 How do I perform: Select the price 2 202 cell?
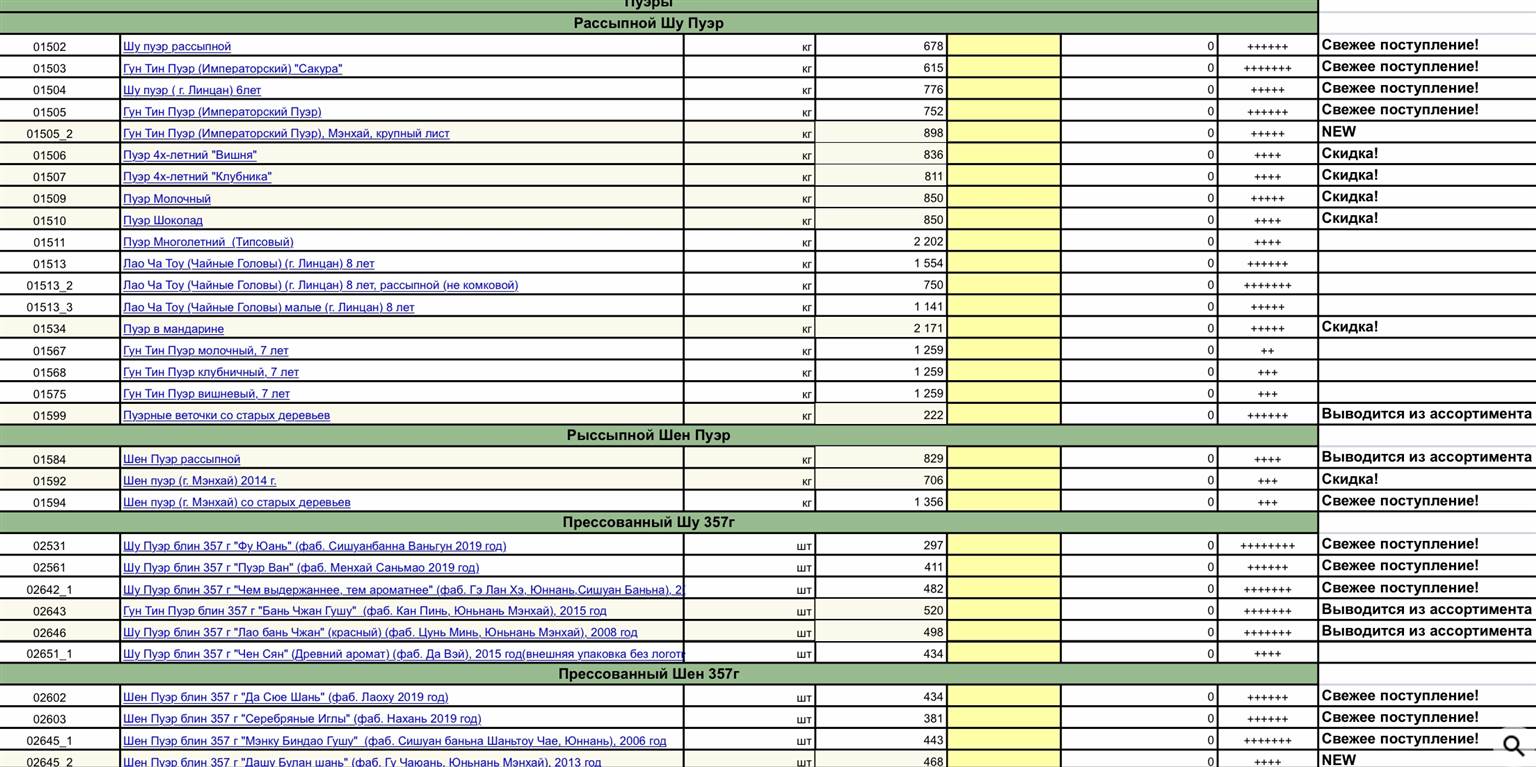pos(881,242)
